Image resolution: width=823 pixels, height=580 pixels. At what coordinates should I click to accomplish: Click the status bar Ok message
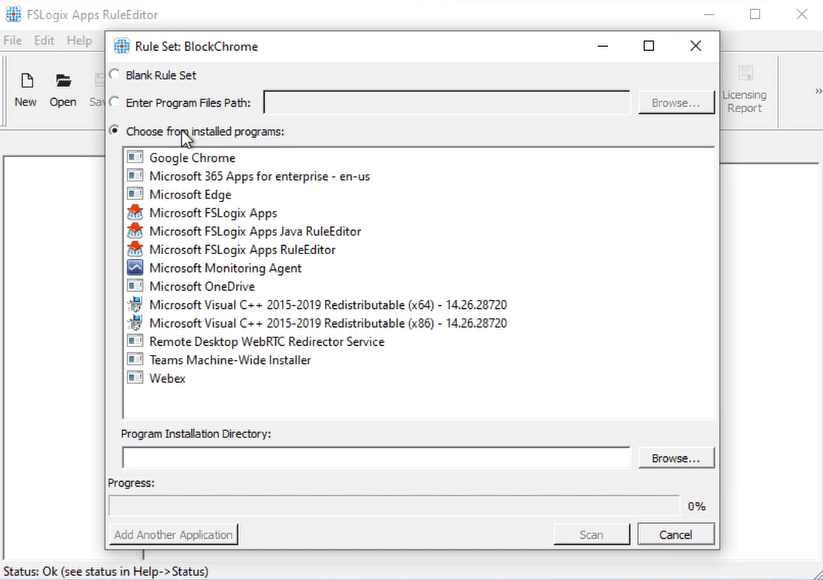click(105, 571)
